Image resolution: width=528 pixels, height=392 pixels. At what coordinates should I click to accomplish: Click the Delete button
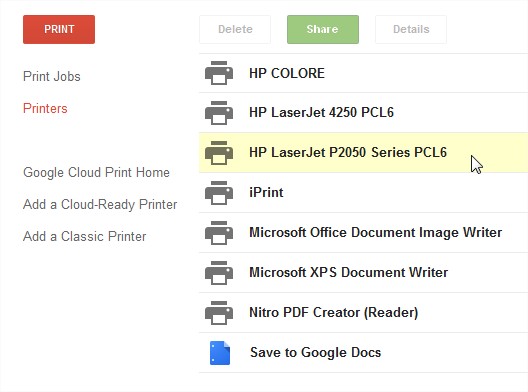tap(235, 29)
